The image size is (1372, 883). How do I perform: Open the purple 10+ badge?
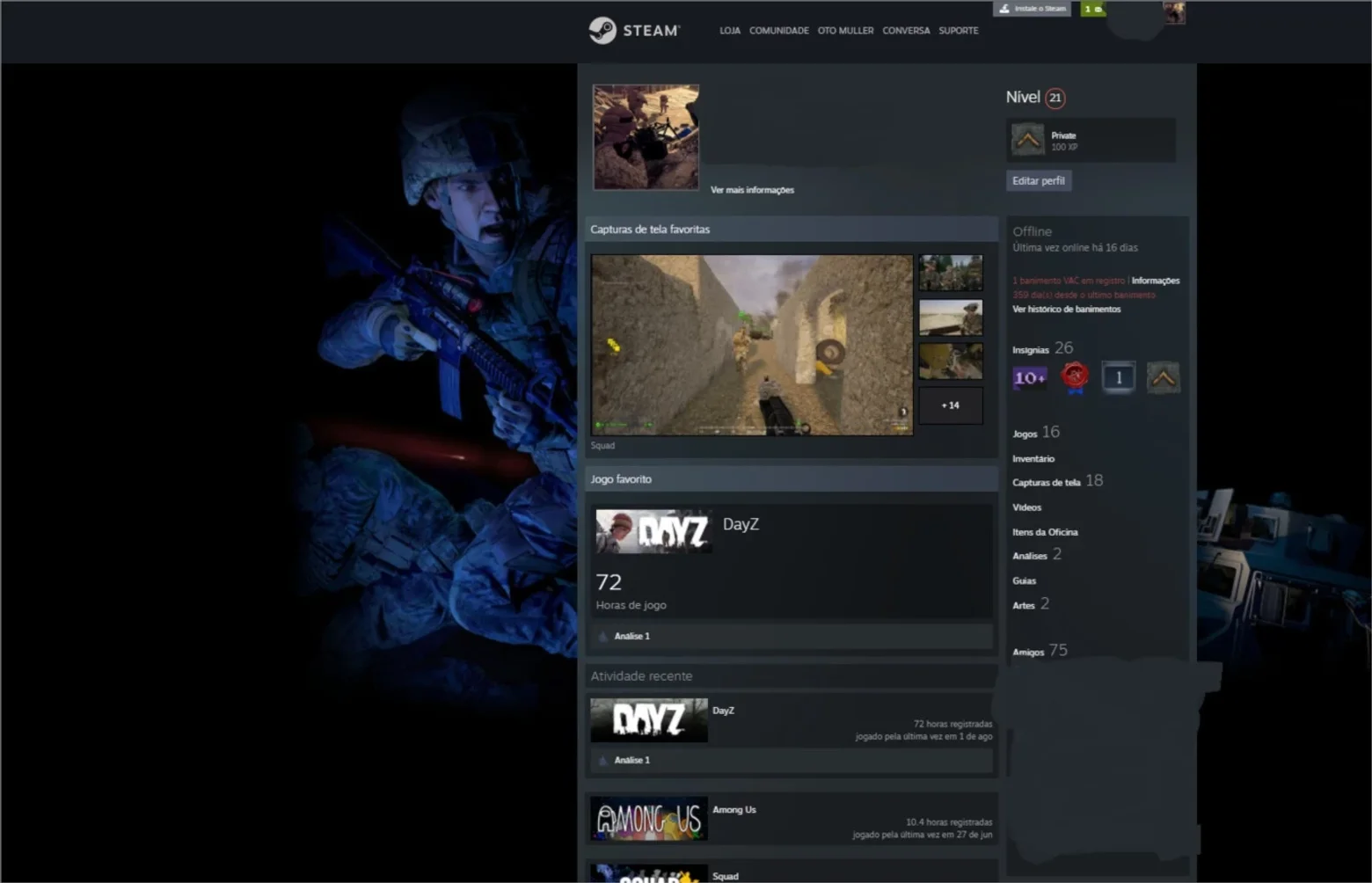(x=1030, y=378)
